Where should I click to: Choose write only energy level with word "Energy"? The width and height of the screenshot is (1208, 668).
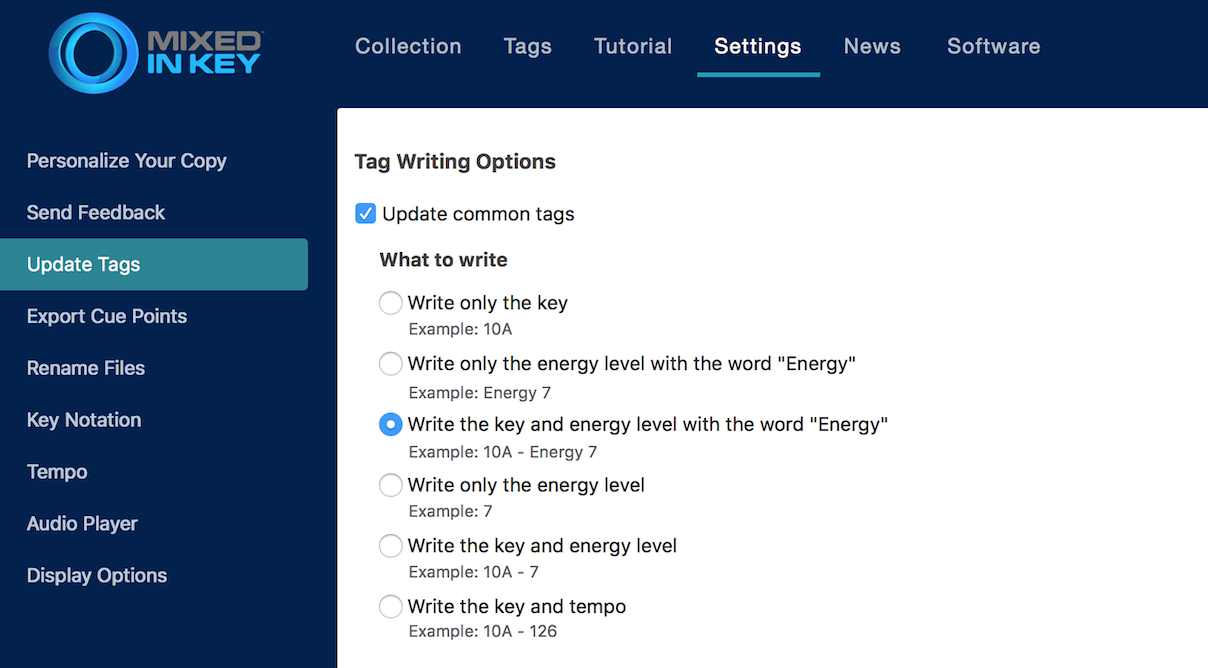(391, 364)
